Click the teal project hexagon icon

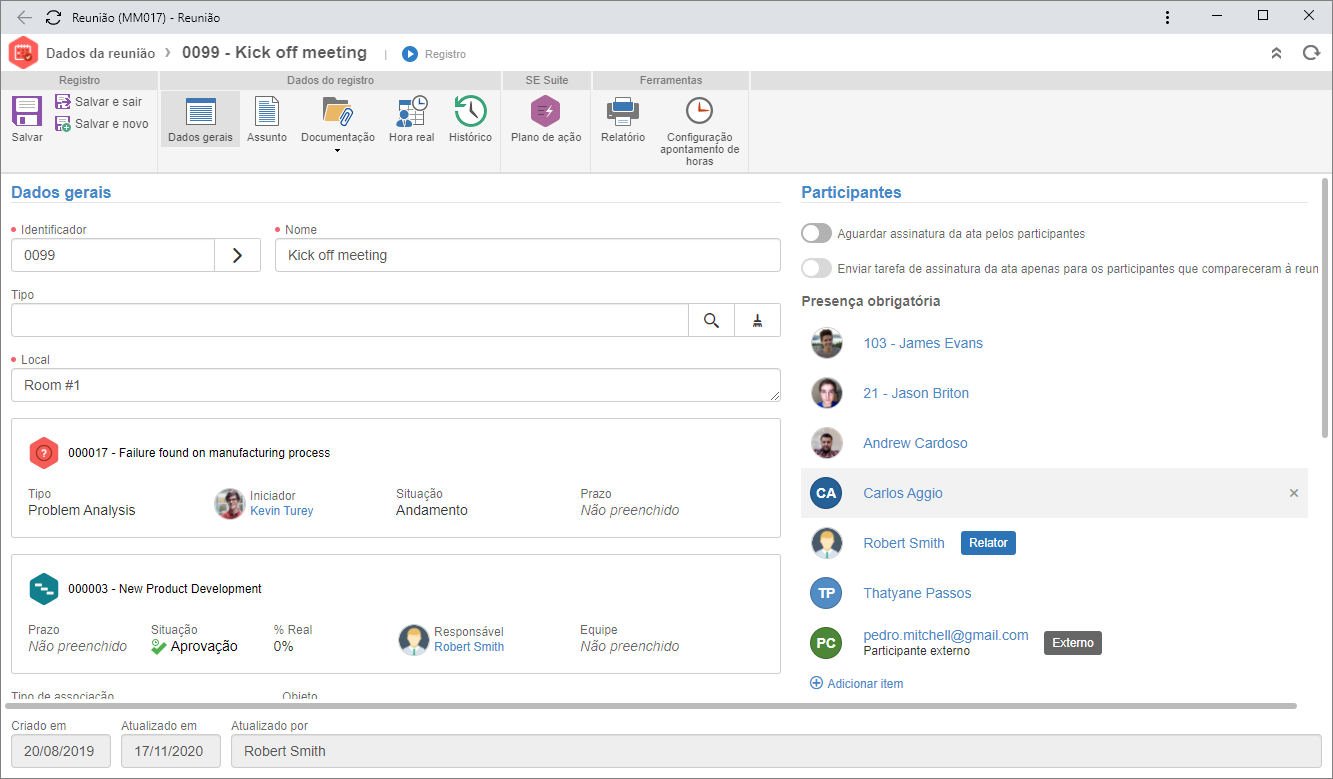[44, 589]
